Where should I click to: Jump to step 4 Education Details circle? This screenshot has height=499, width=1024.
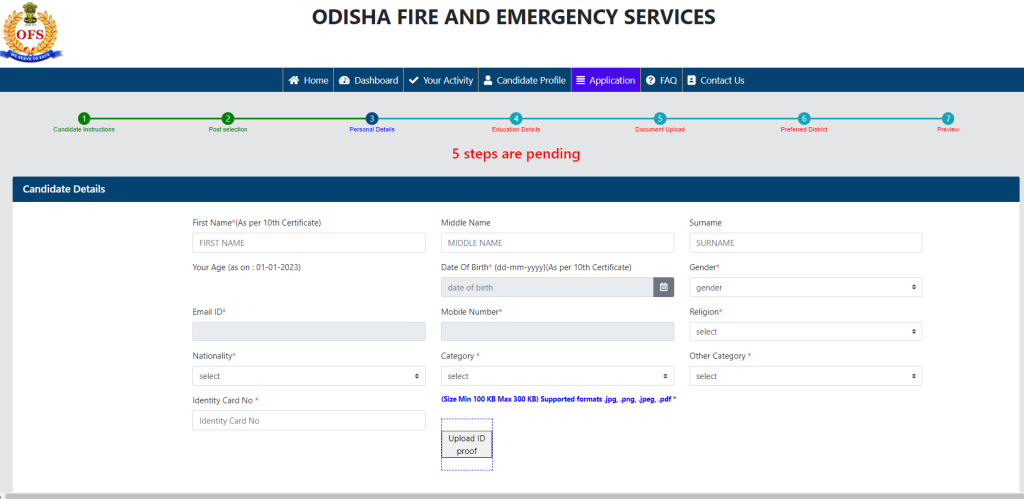coord(516,118)
